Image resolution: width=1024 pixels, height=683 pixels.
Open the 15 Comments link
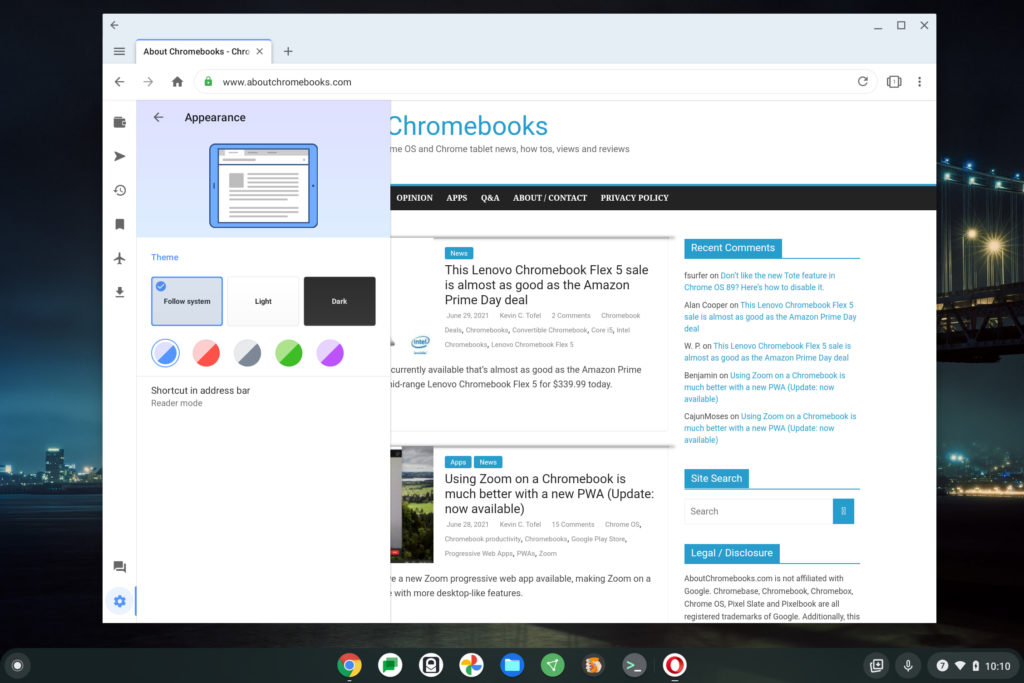573,524
